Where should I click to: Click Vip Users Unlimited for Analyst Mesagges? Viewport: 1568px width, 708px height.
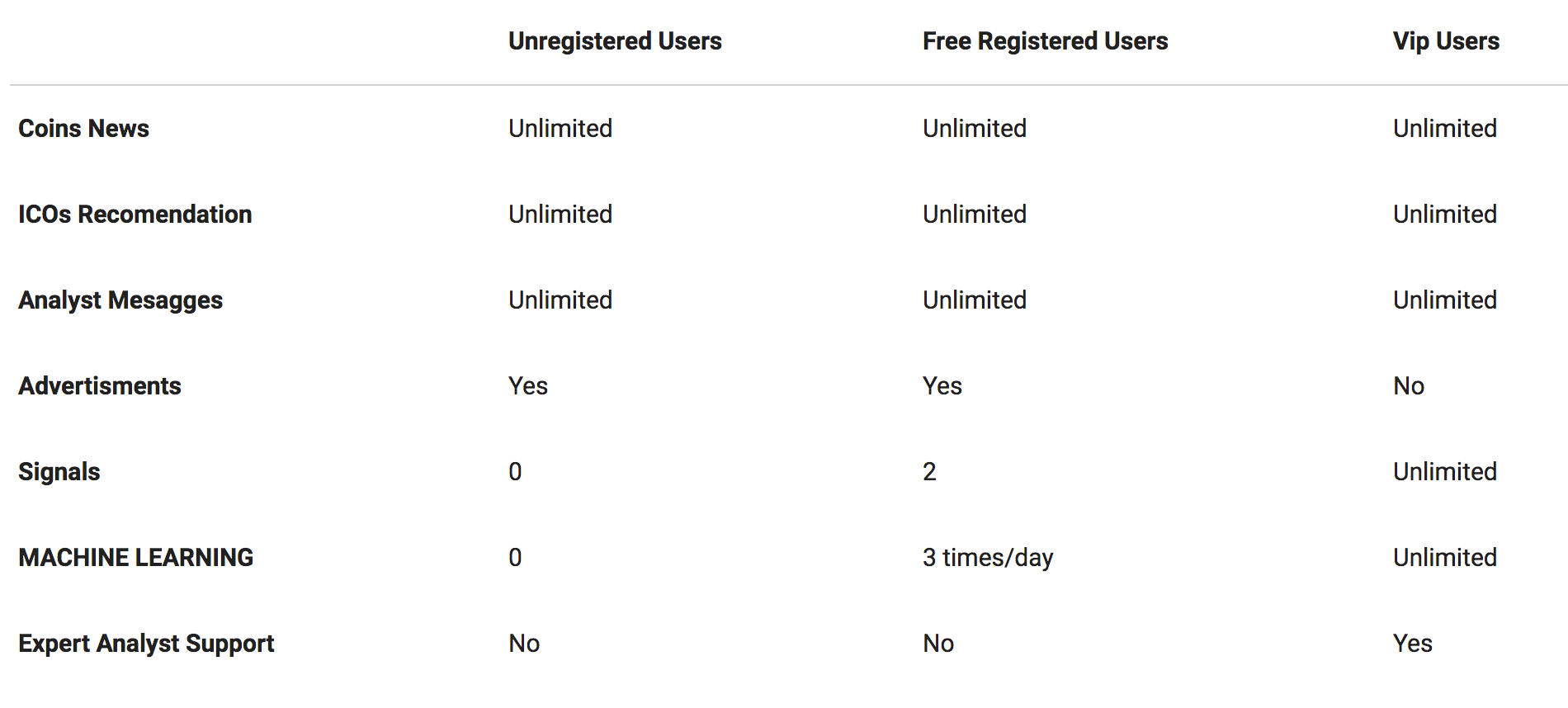coord(1445,300)
